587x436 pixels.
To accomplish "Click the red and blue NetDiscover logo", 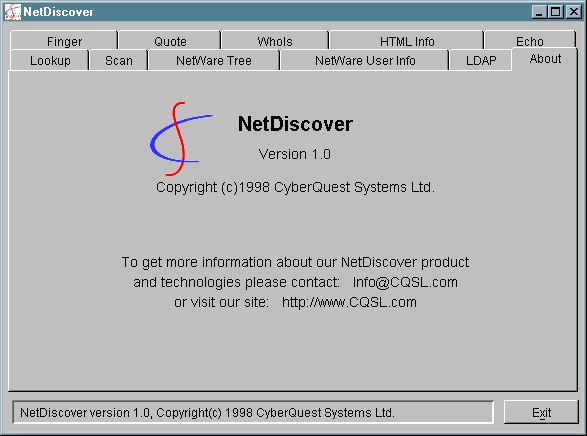I will coord(181,138).
